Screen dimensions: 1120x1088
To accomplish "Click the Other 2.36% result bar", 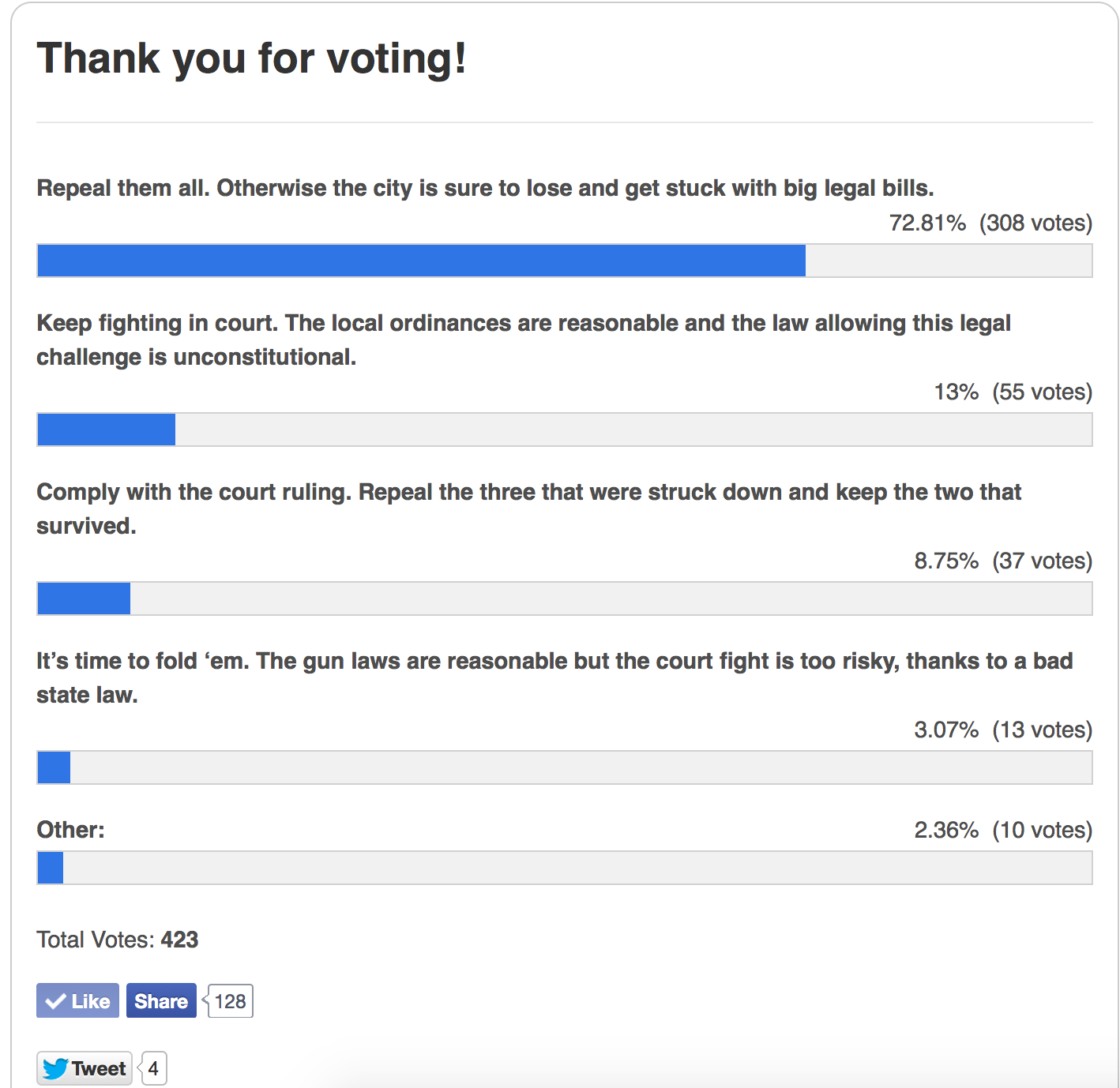I will click(565, 868).
